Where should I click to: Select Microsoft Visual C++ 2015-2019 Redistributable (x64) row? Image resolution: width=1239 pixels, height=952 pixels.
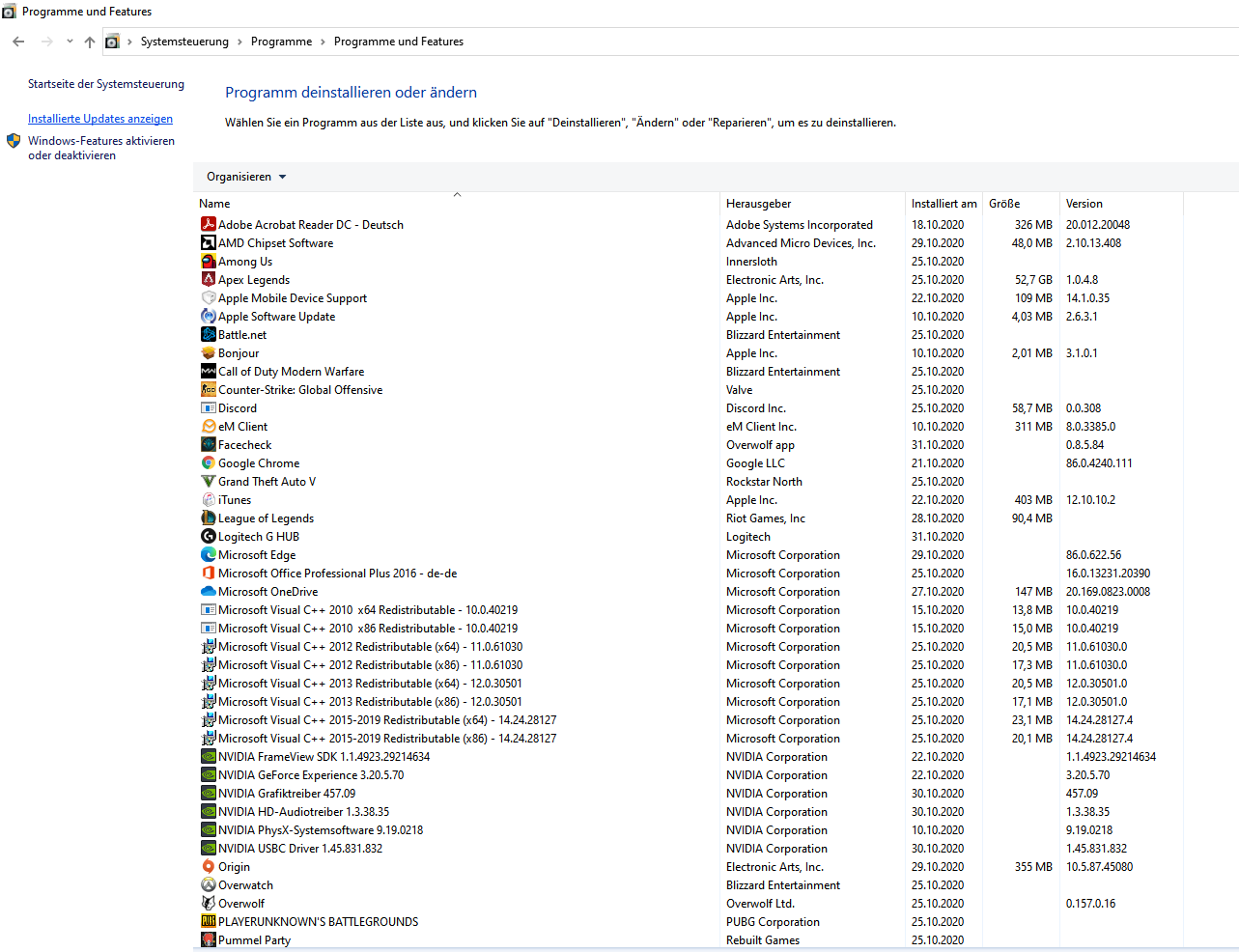click(x=690, y=719)
